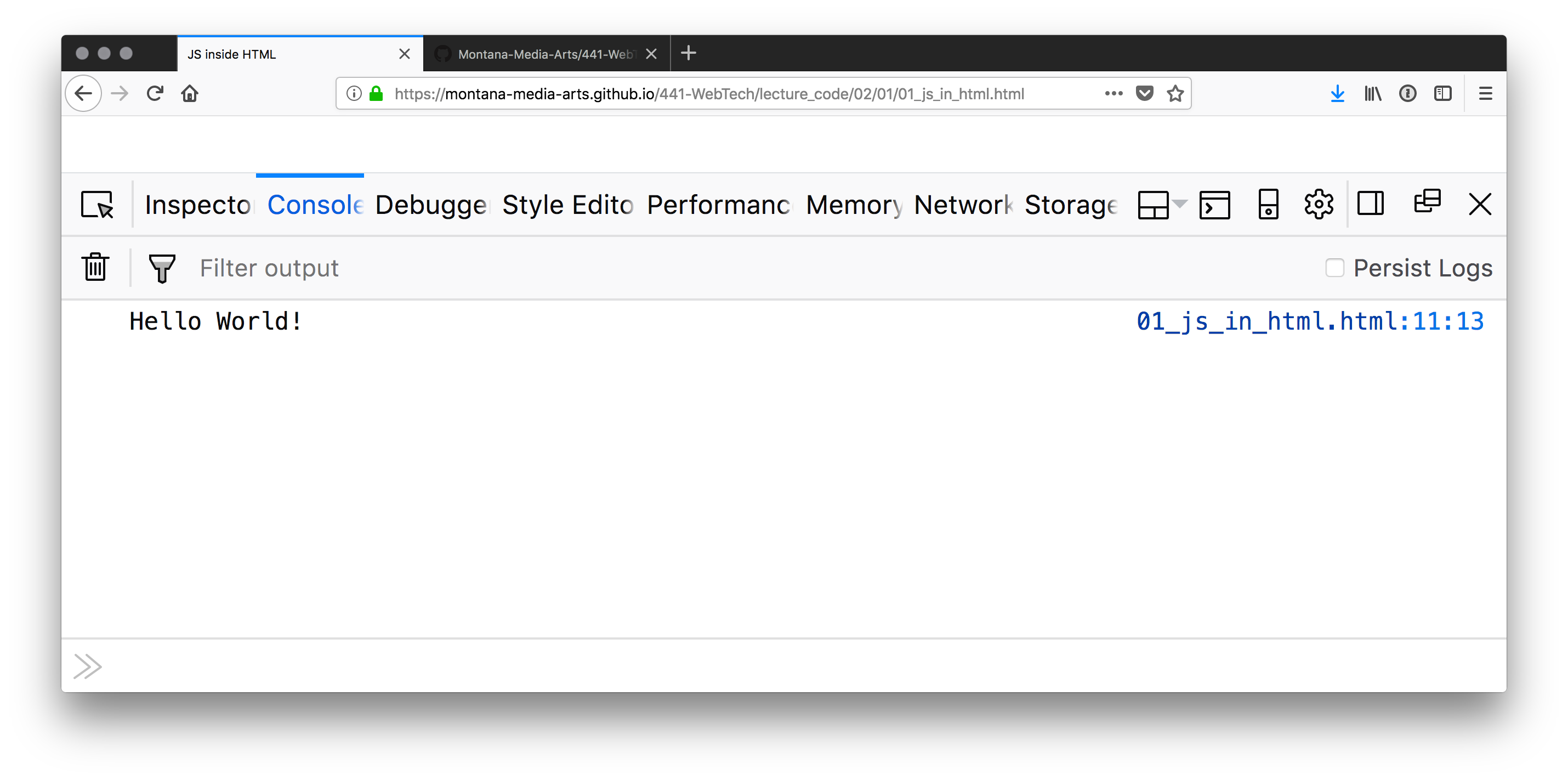This screenshot has width=1568, height=780.
Task: Activate the element picker tool
Action: click(x=97, y=204)
